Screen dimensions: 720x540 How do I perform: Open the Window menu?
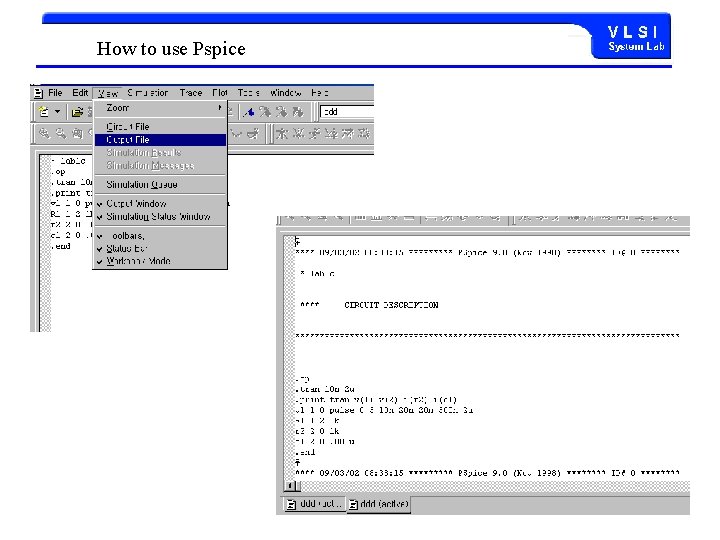285,93
